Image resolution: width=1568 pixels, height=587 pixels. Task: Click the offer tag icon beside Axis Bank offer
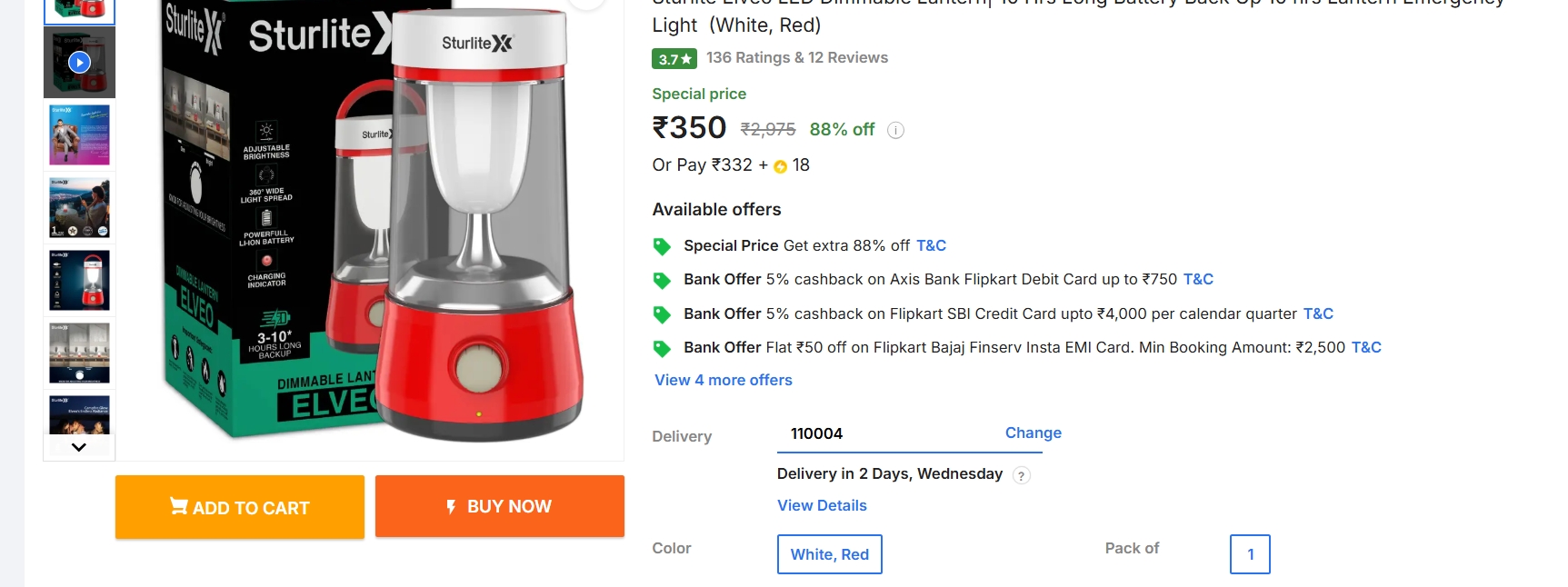663,280
